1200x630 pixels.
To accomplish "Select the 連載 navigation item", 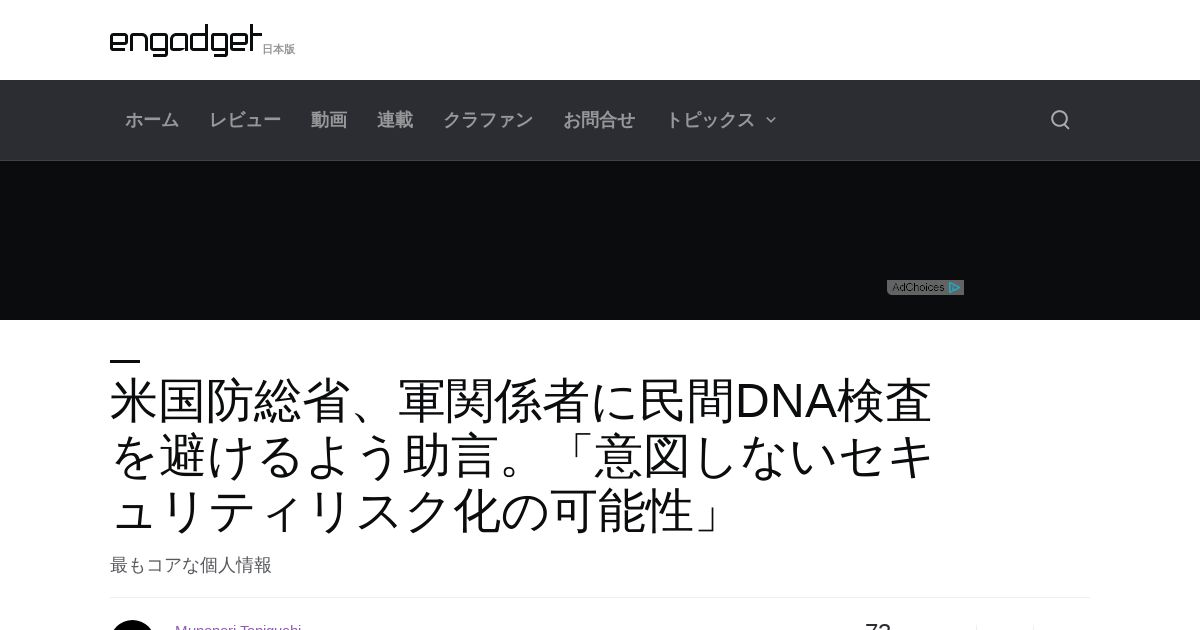I will 395,120.
